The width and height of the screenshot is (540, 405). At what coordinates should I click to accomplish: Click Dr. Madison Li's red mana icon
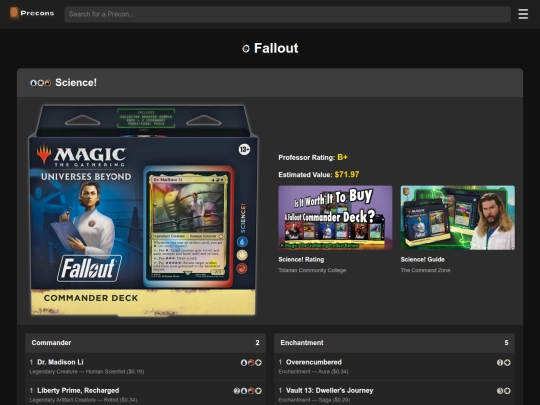click(251, 363)
